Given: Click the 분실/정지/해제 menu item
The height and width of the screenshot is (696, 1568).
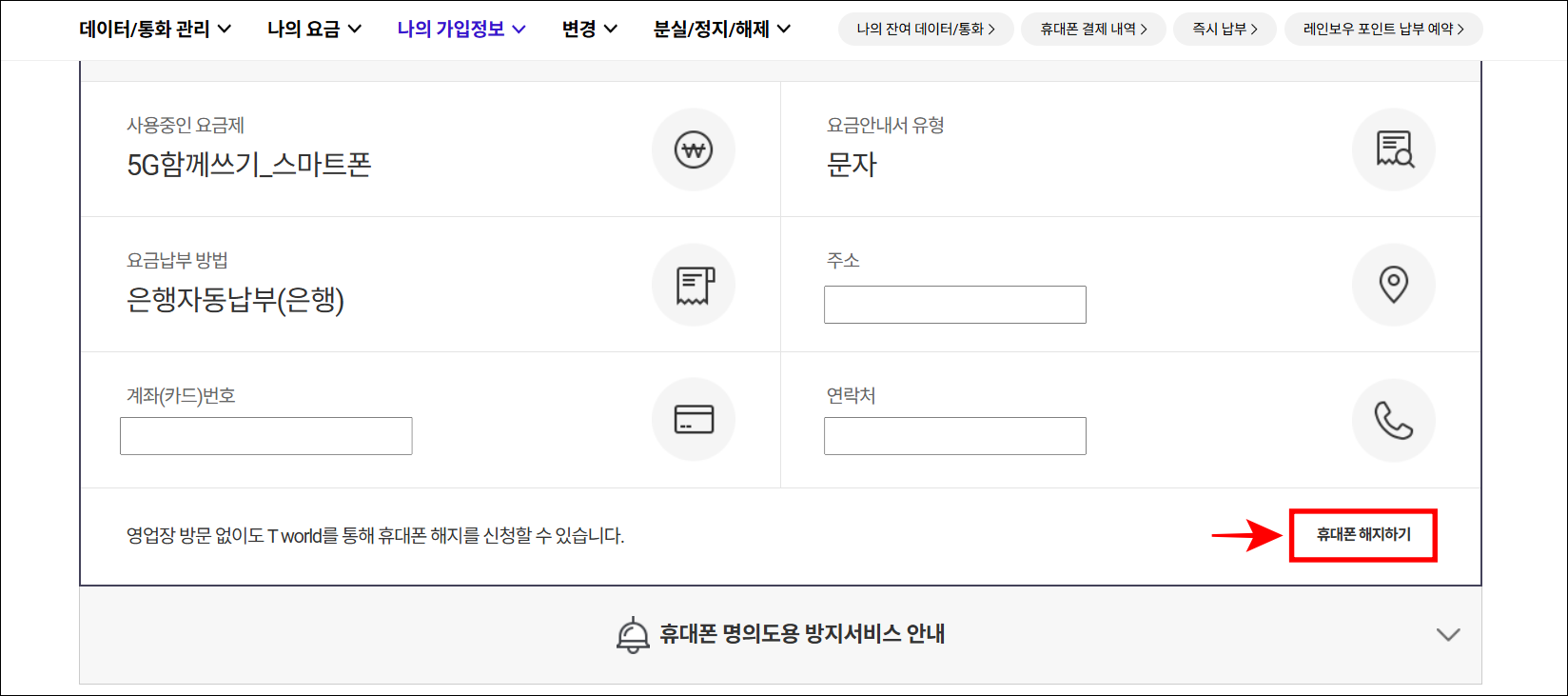Looking at the screenshot, I should click(721, 29).
